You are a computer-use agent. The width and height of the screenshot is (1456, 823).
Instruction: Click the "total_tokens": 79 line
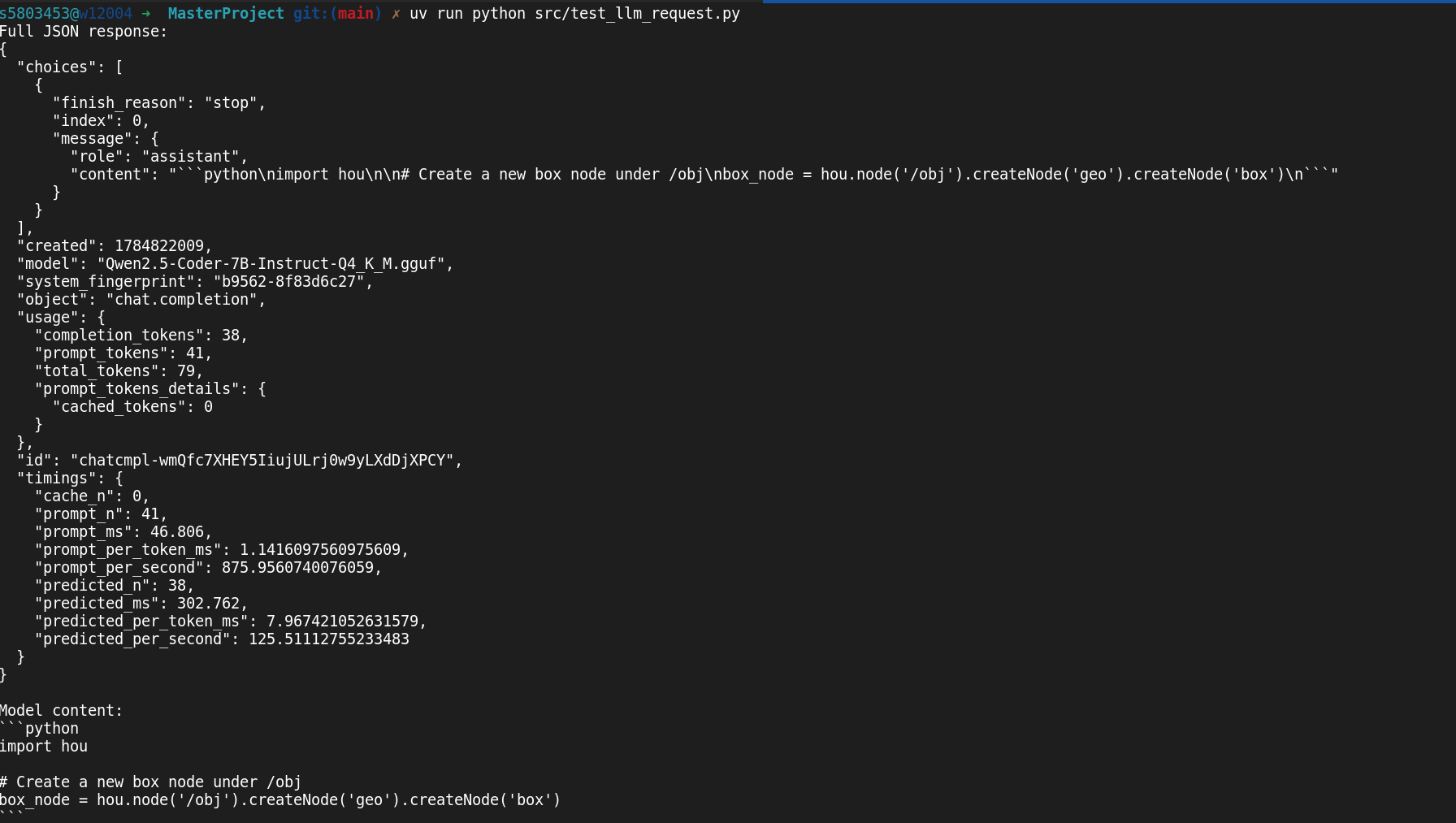119,371
